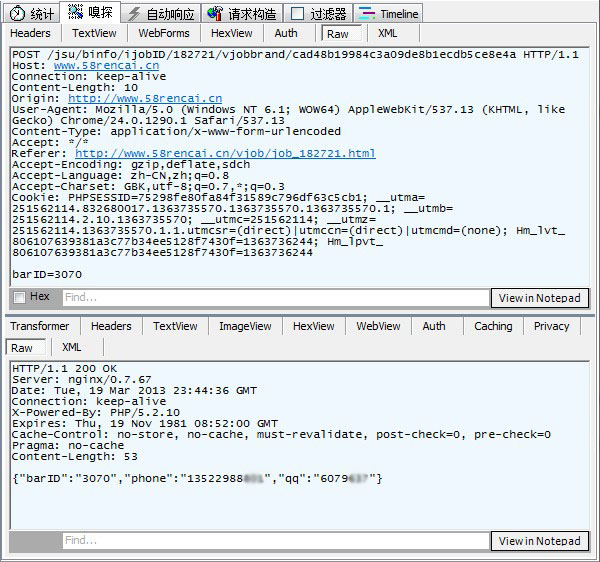600x562 pixels.
Task: Select the request TextView tab
Action: click(94, 33)
